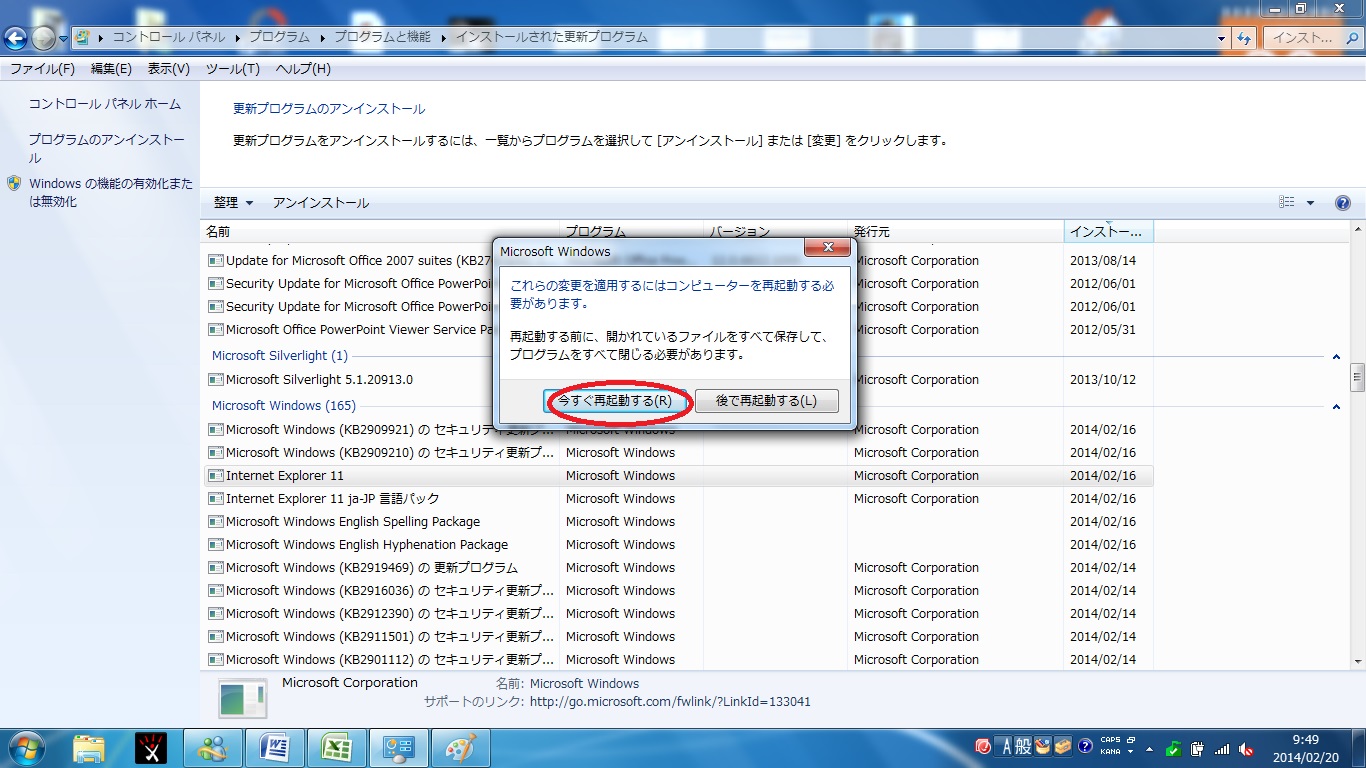1366x768 pixels.
Task: Collapse the Microsoft Silverlight (1) group
Action: coord(1336,357)
